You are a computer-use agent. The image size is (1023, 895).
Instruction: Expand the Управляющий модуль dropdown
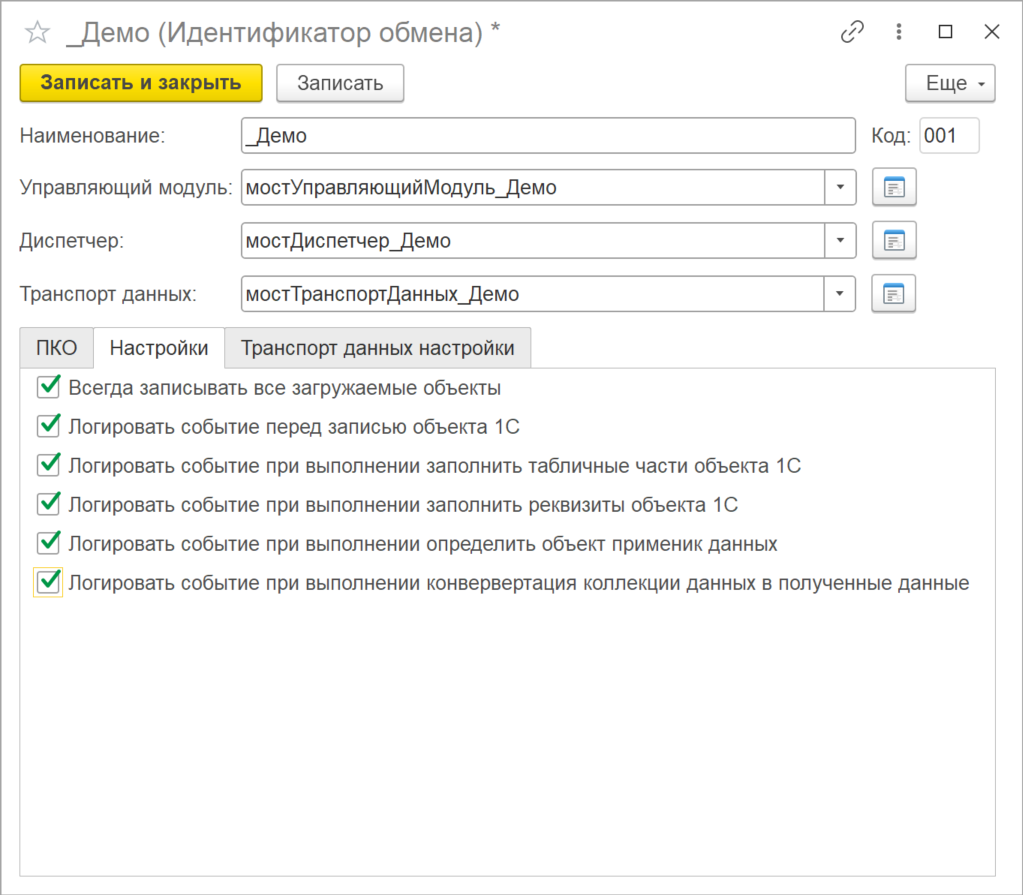pyautogui.click(x=840, y=187)
